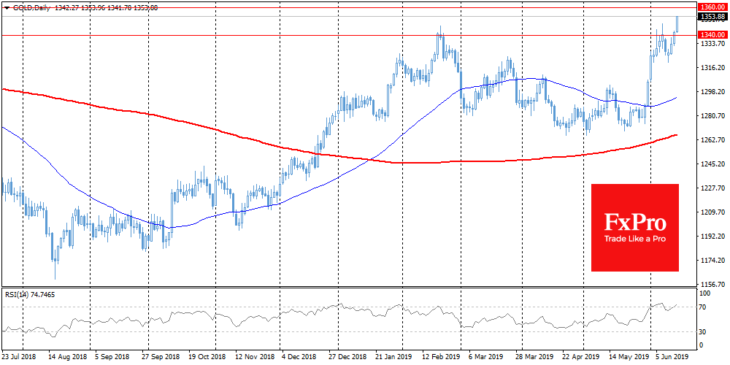Select the red 1360.00 price level tag

point(712,7)
